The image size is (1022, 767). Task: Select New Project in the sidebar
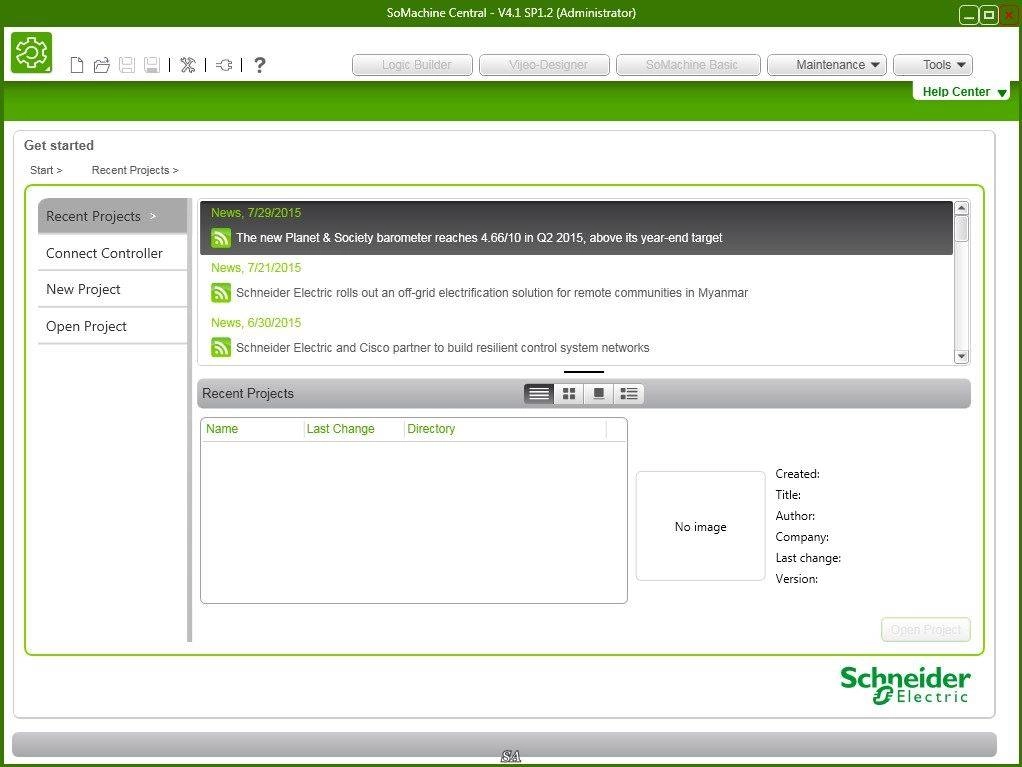click(x=112, y=289)
